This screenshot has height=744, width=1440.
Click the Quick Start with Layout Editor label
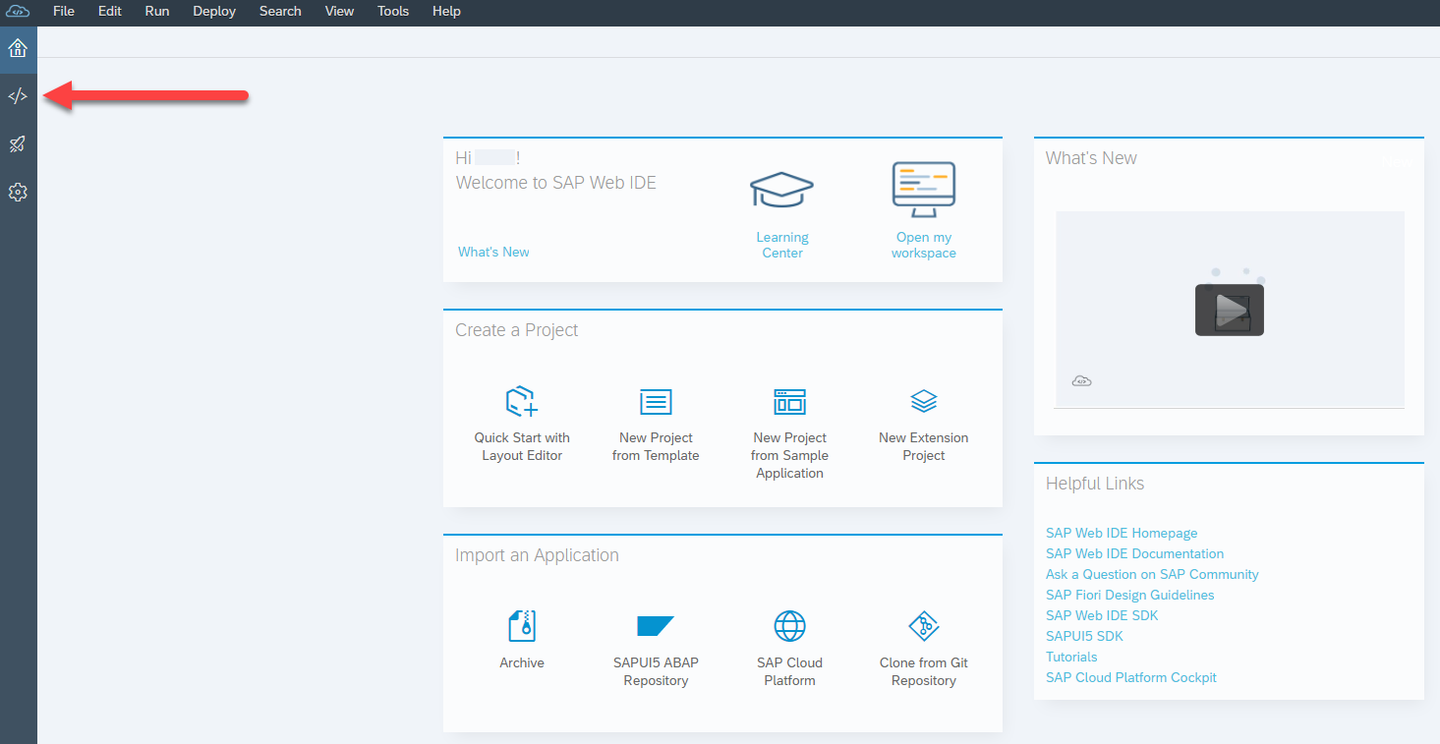(522, 447)
